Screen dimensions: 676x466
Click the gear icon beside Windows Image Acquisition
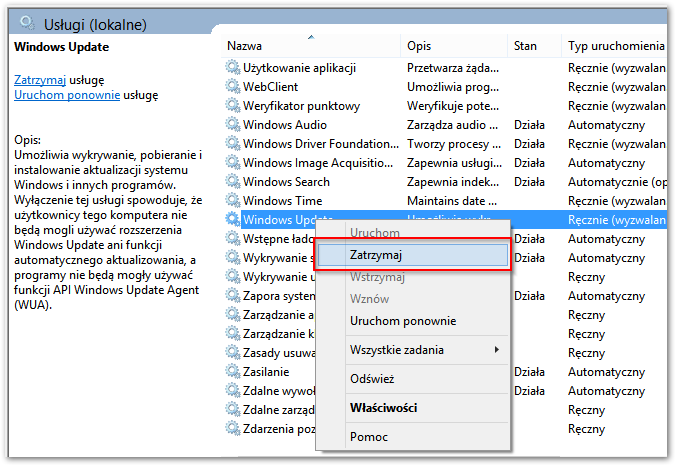coord(233,162)
